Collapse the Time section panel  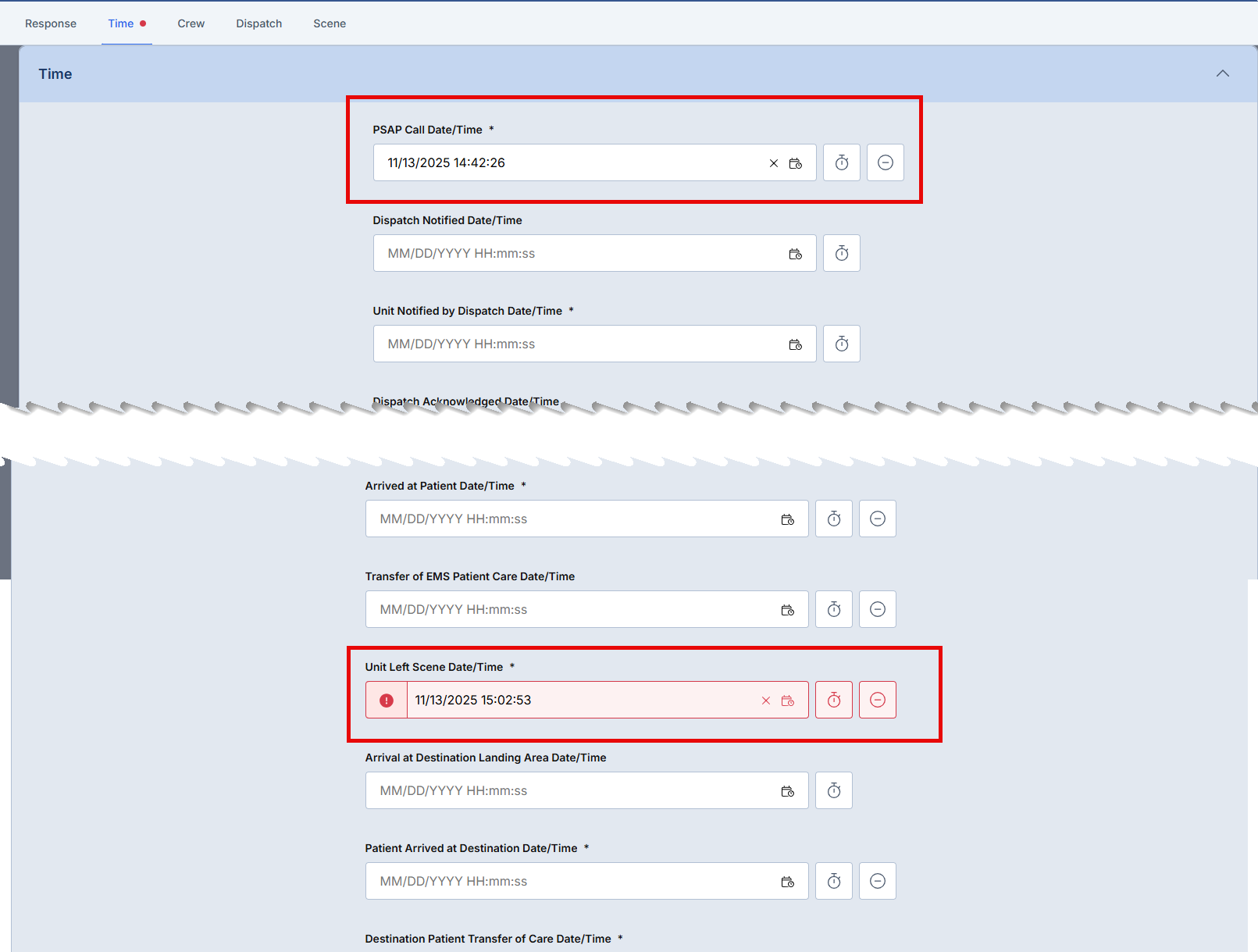pos(1222,73)
